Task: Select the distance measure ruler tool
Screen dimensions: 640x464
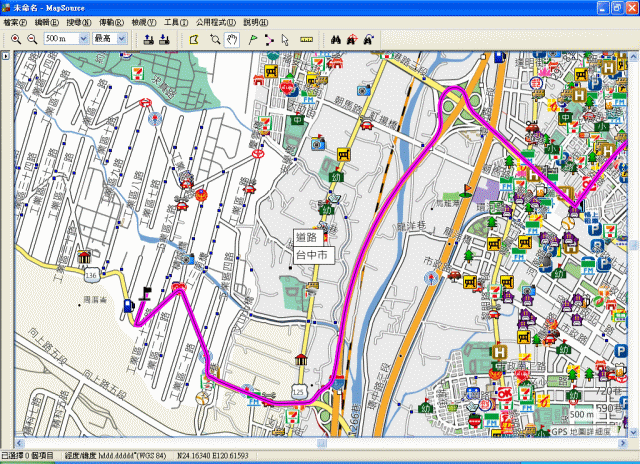Action: click(306, 39)
